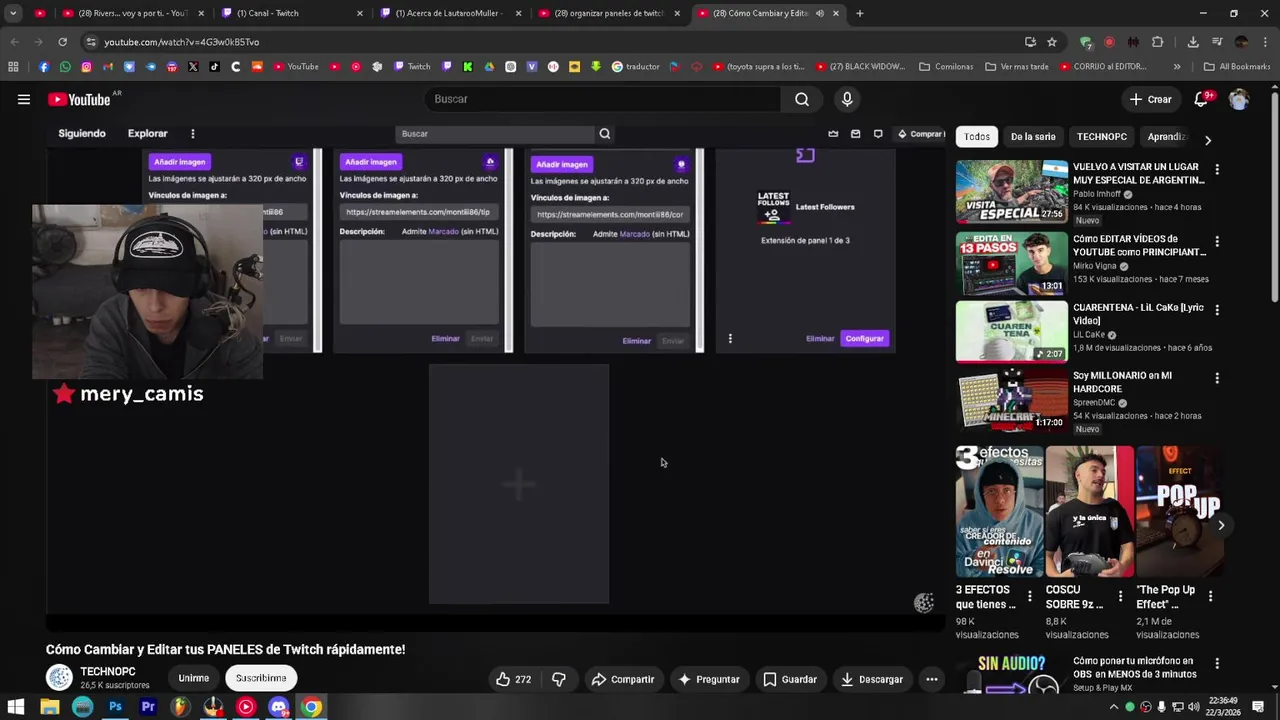This screenshot has width=1280, height=720.
Task: Open Discord from the taskbar
Action: [279, 707]
